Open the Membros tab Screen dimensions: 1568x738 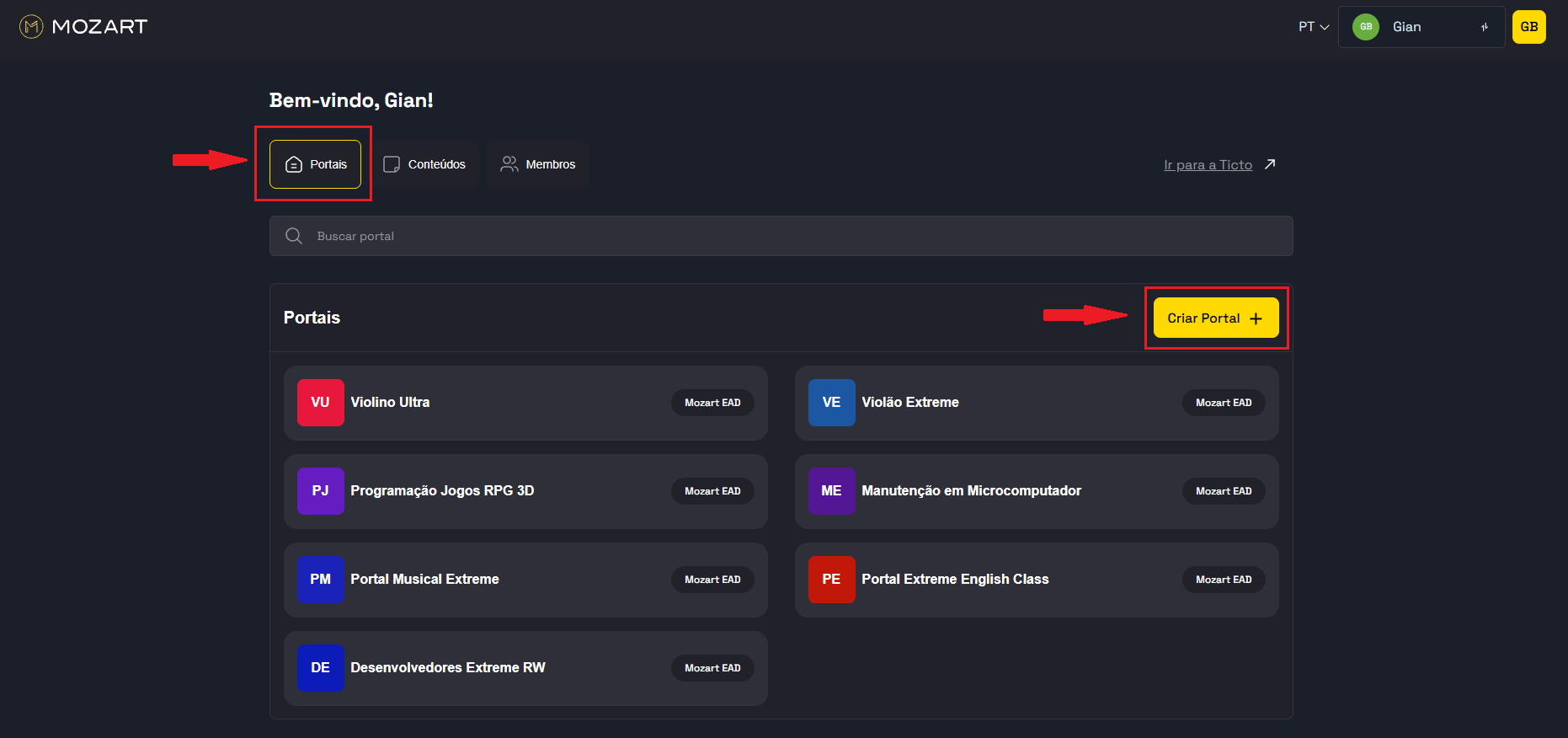point(537,164)
